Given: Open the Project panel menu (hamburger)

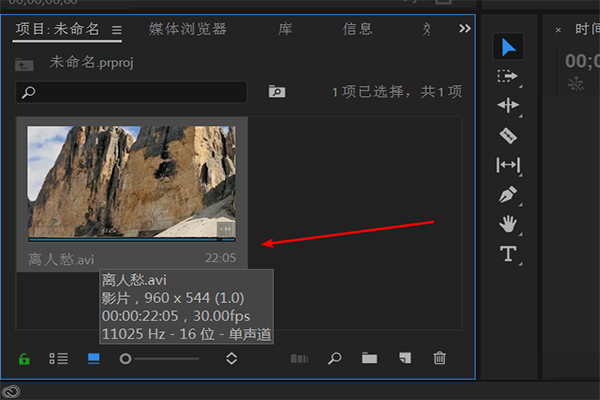Looking at the screenshot, I should [x=117, y=30].
